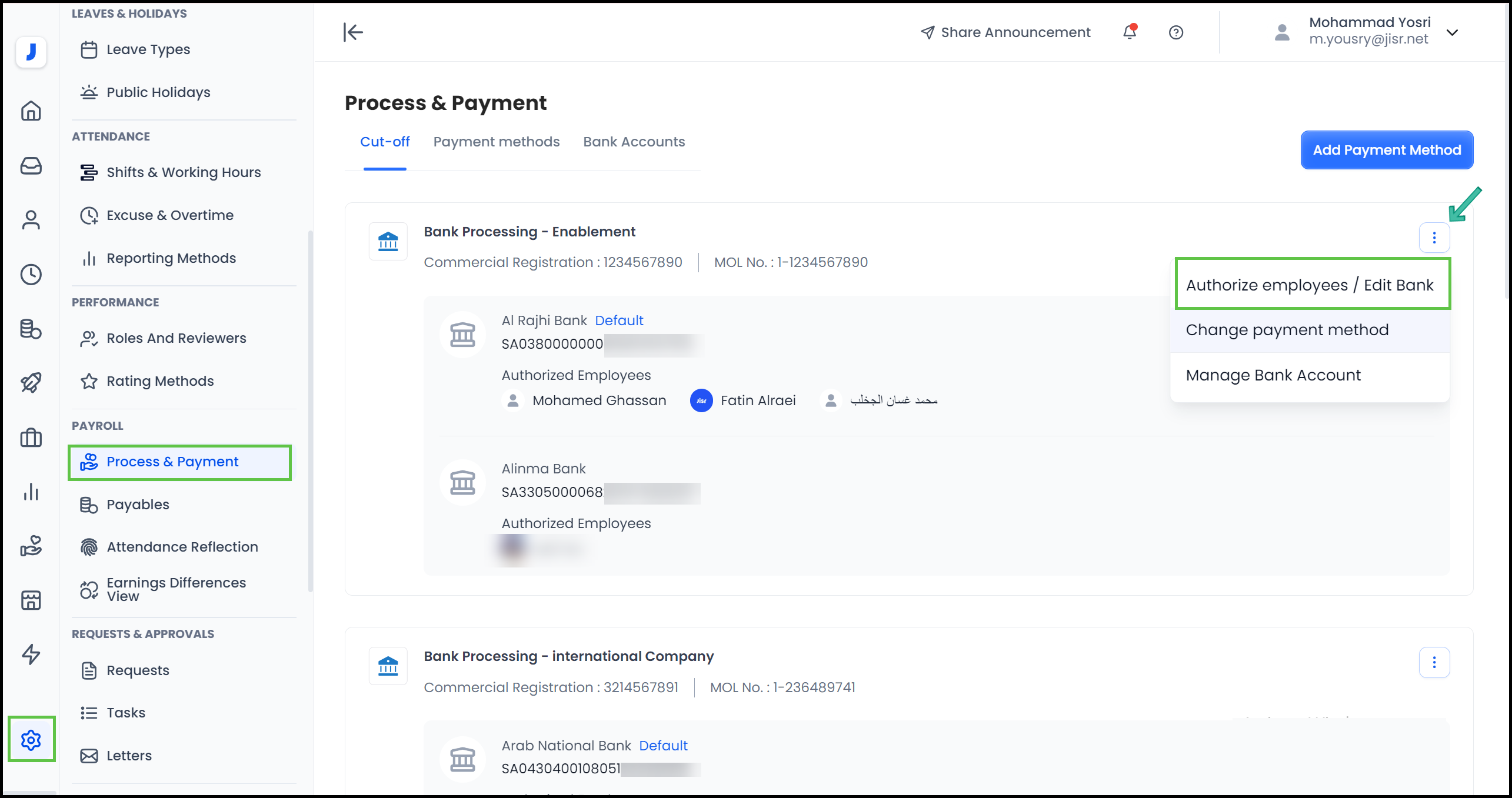Choose Change payment method from the menu
The image size is (1512, 798).
tap(1287, 330)
